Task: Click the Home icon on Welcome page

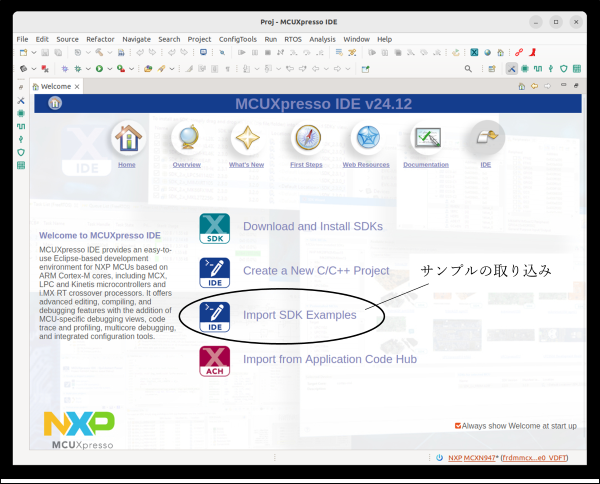Action: 127,139
